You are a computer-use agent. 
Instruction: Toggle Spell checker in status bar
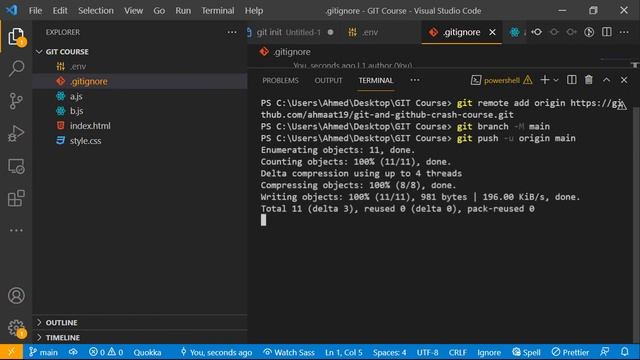tap(527, 352)
